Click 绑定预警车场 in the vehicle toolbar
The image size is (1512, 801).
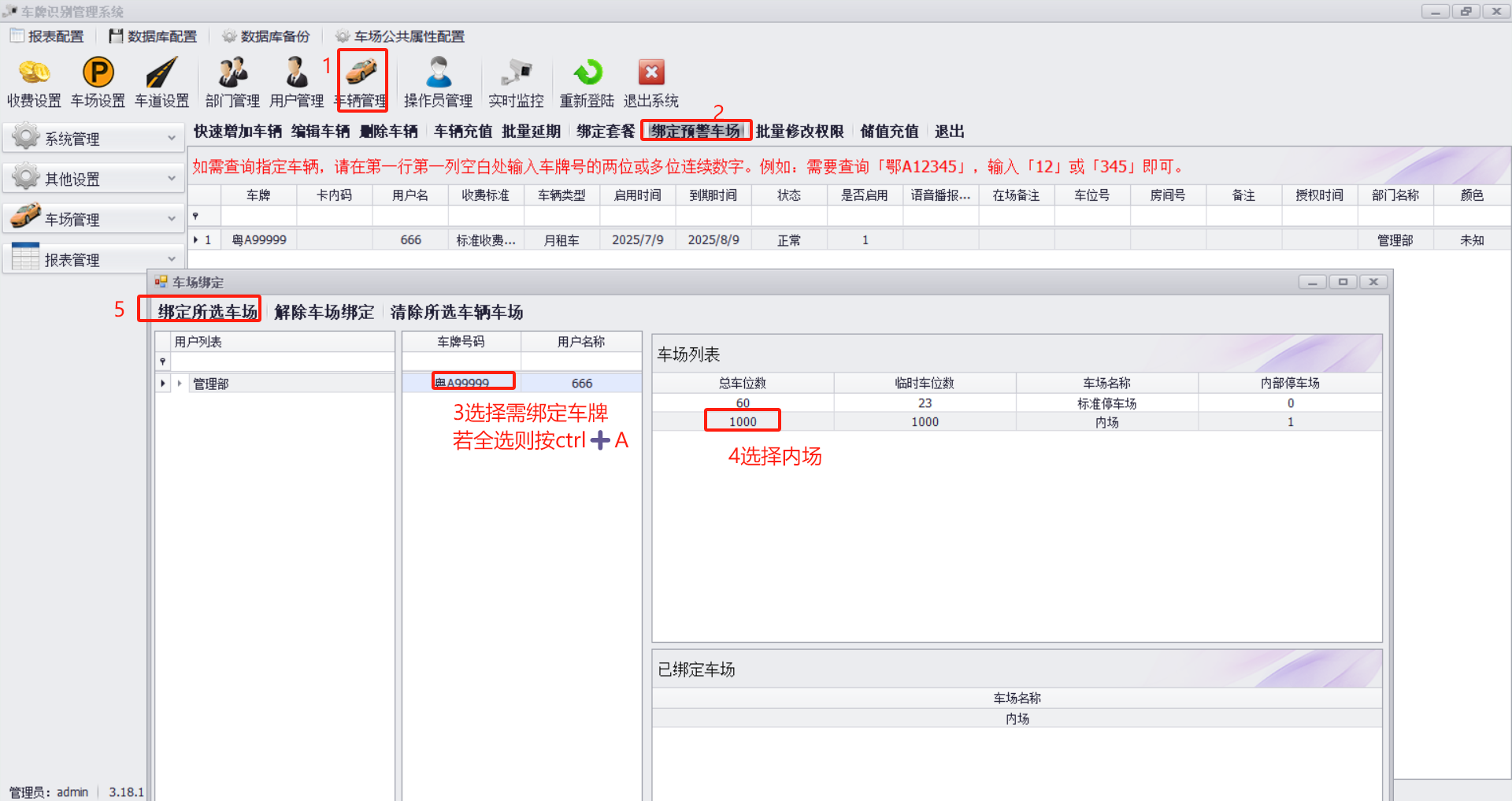click(x=695, y=132)
